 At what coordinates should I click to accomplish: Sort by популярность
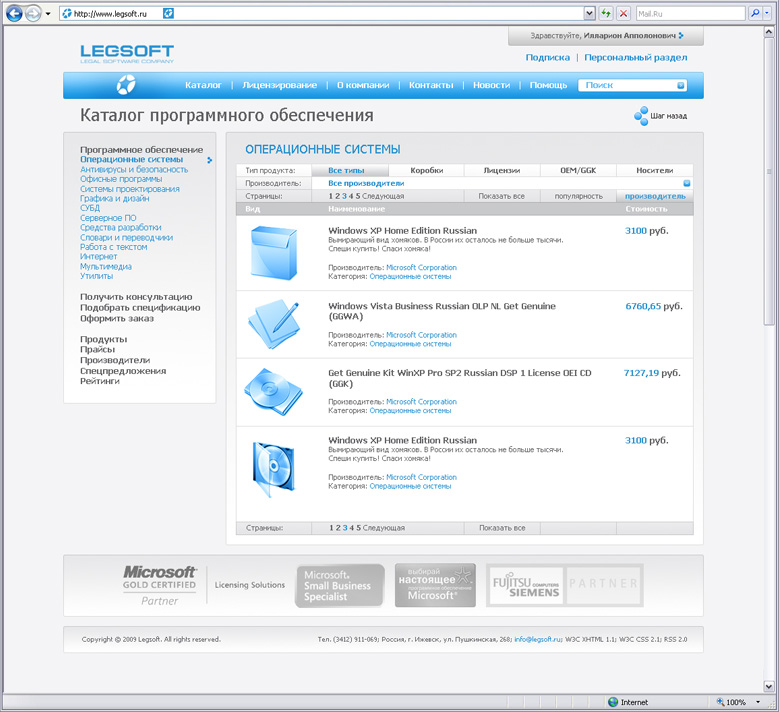click(578, 196)
